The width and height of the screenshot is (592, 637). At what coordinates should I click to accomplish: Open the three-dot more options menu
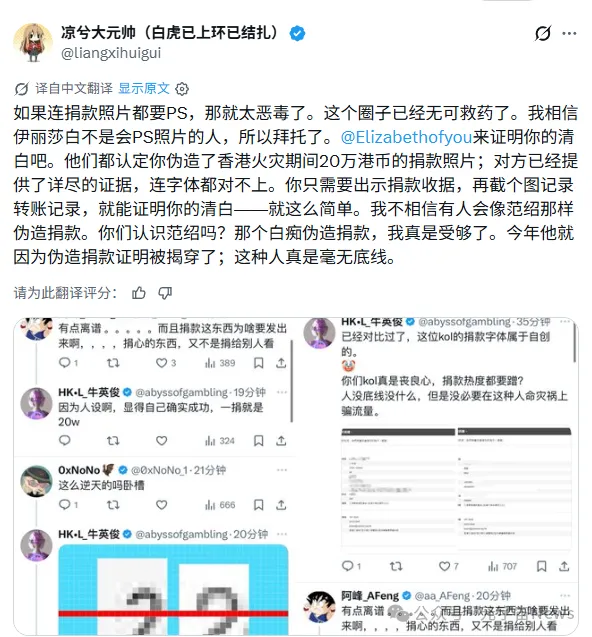pos(569,33)
